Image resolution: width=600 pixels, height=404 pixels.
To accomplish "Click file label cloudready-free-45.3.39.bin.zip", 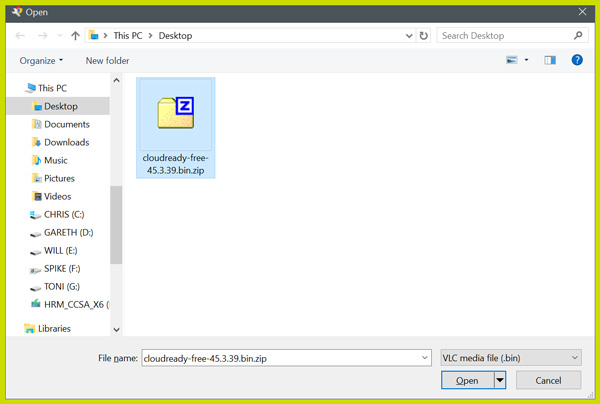I will point(176,164).
